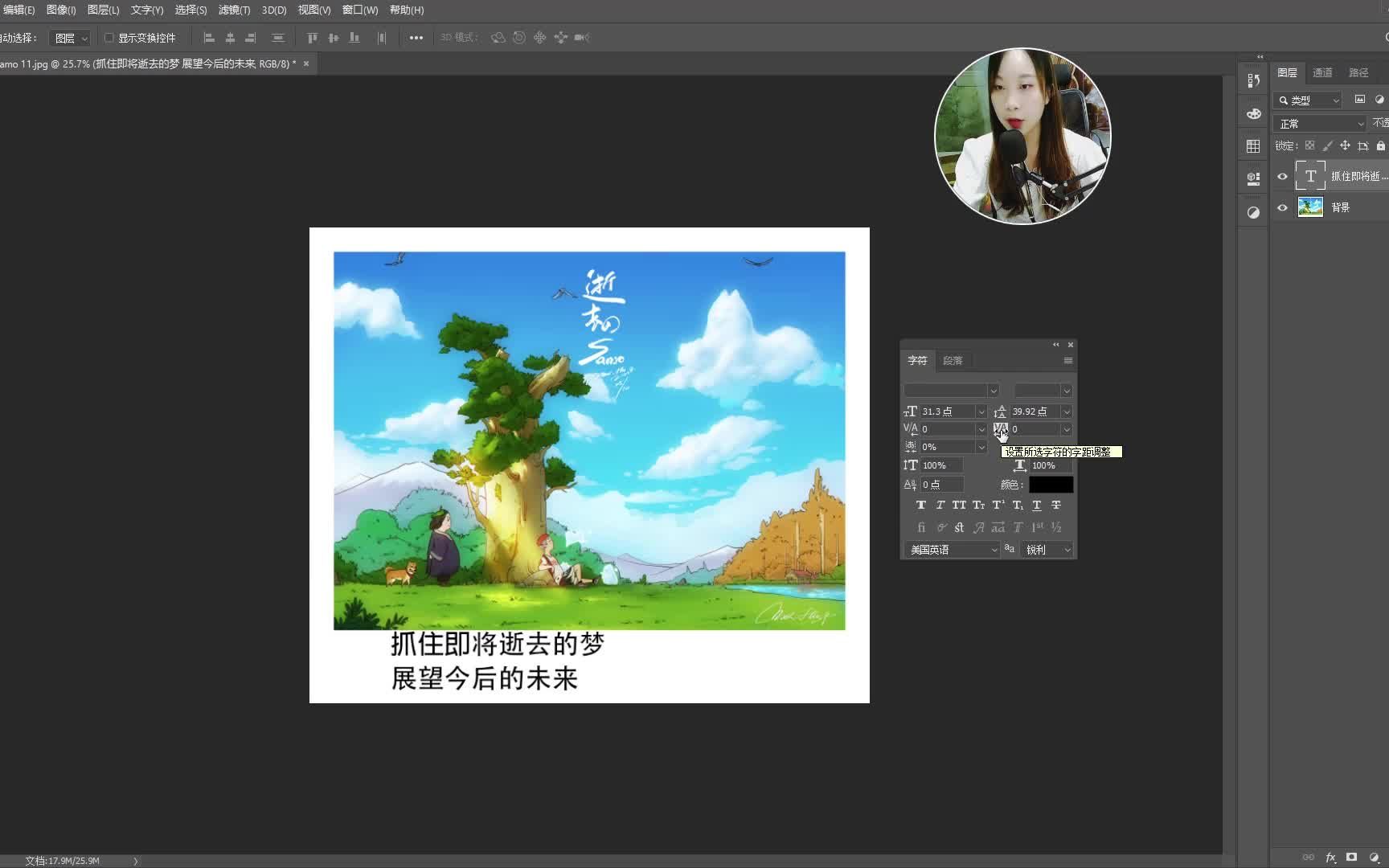1389x868 pixels.
Task: Lock position move icon
Action: (x=1345, y=145)
